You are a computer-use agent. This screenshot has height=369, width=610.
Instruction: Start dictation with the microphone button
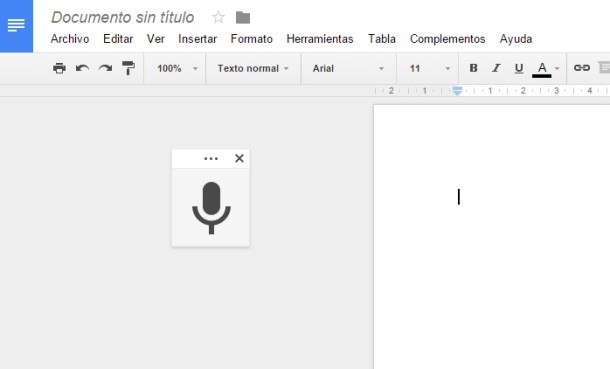click(x=211, y=208)
